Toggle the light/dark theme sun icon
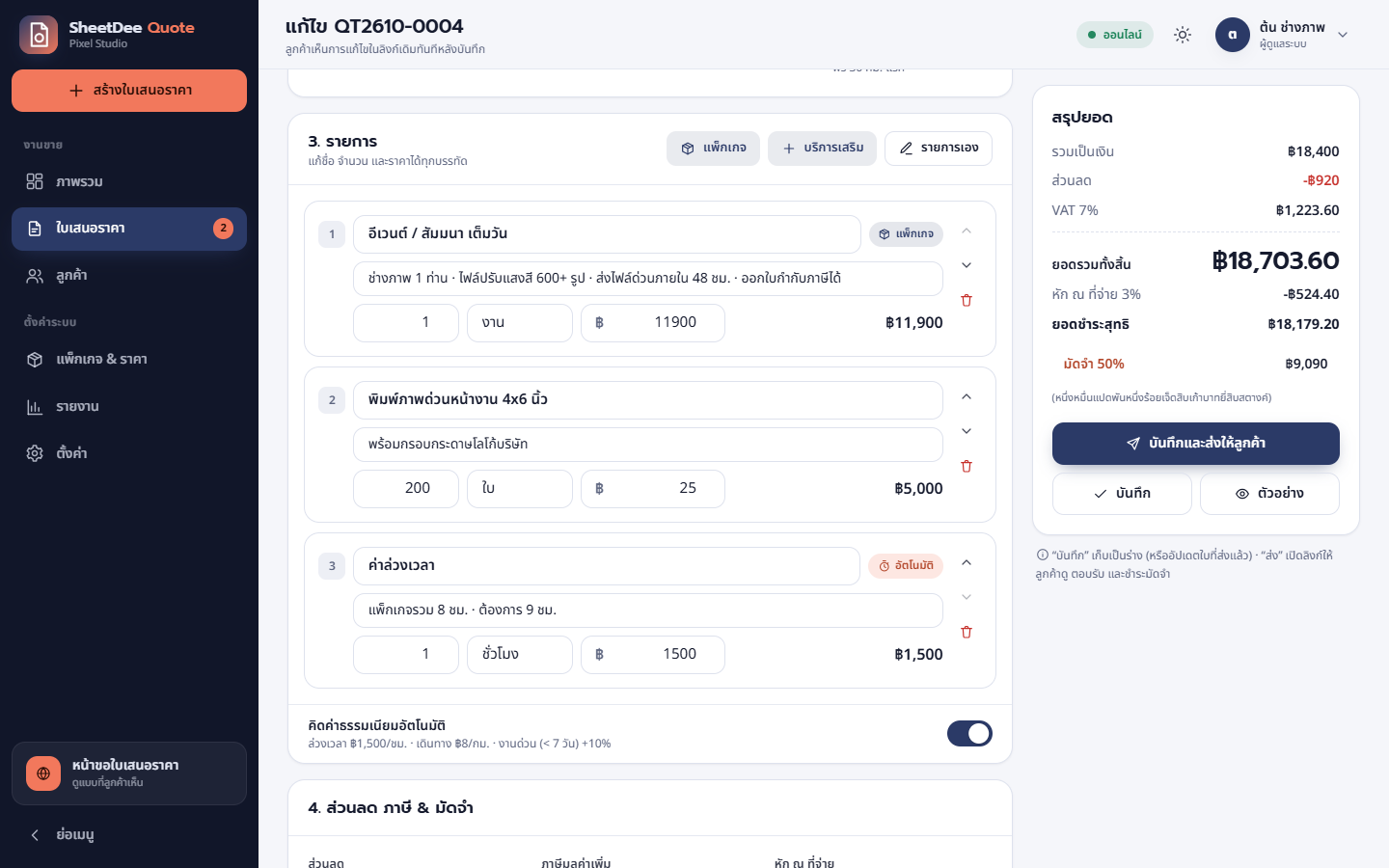 (x=1183, y=35)
